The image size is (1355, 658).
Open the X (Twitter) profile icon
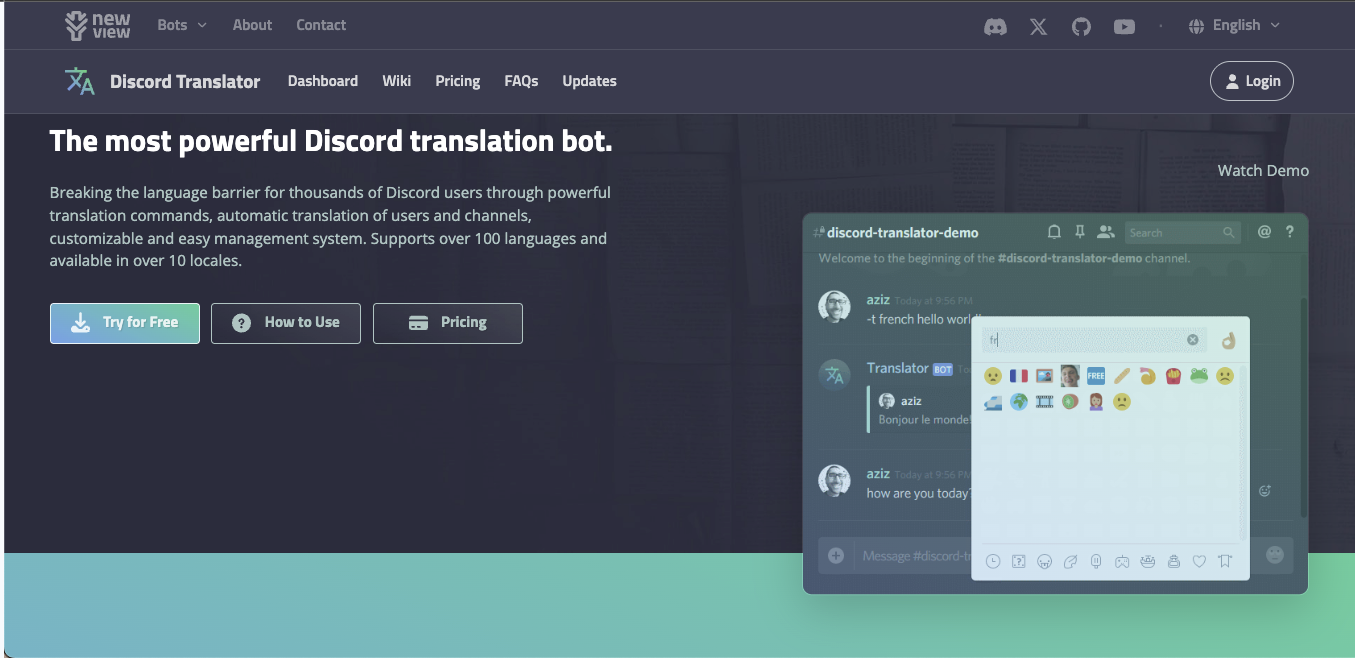point(1039,27)
